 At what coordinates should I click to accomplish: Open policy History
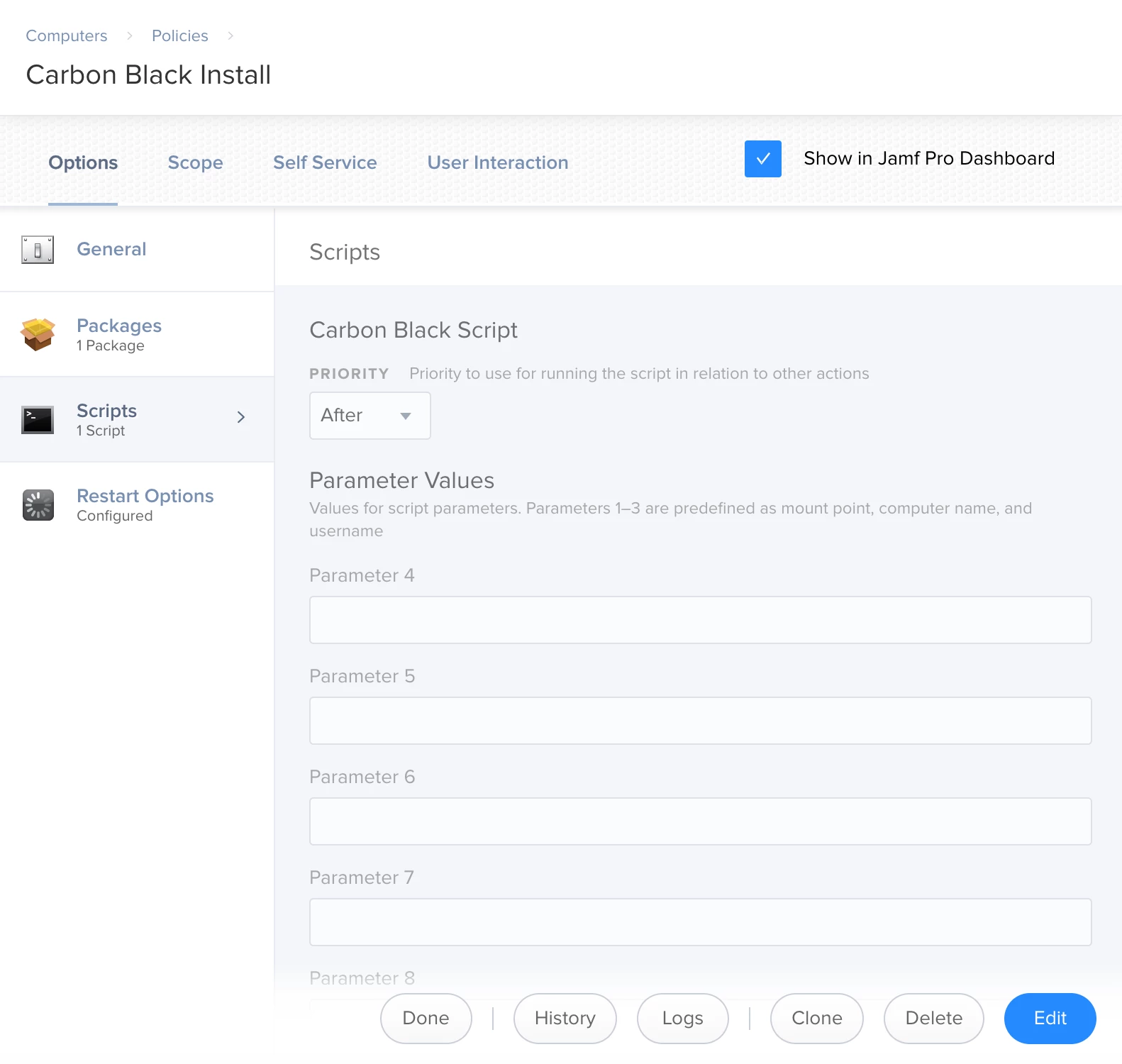coord(565,1019)
